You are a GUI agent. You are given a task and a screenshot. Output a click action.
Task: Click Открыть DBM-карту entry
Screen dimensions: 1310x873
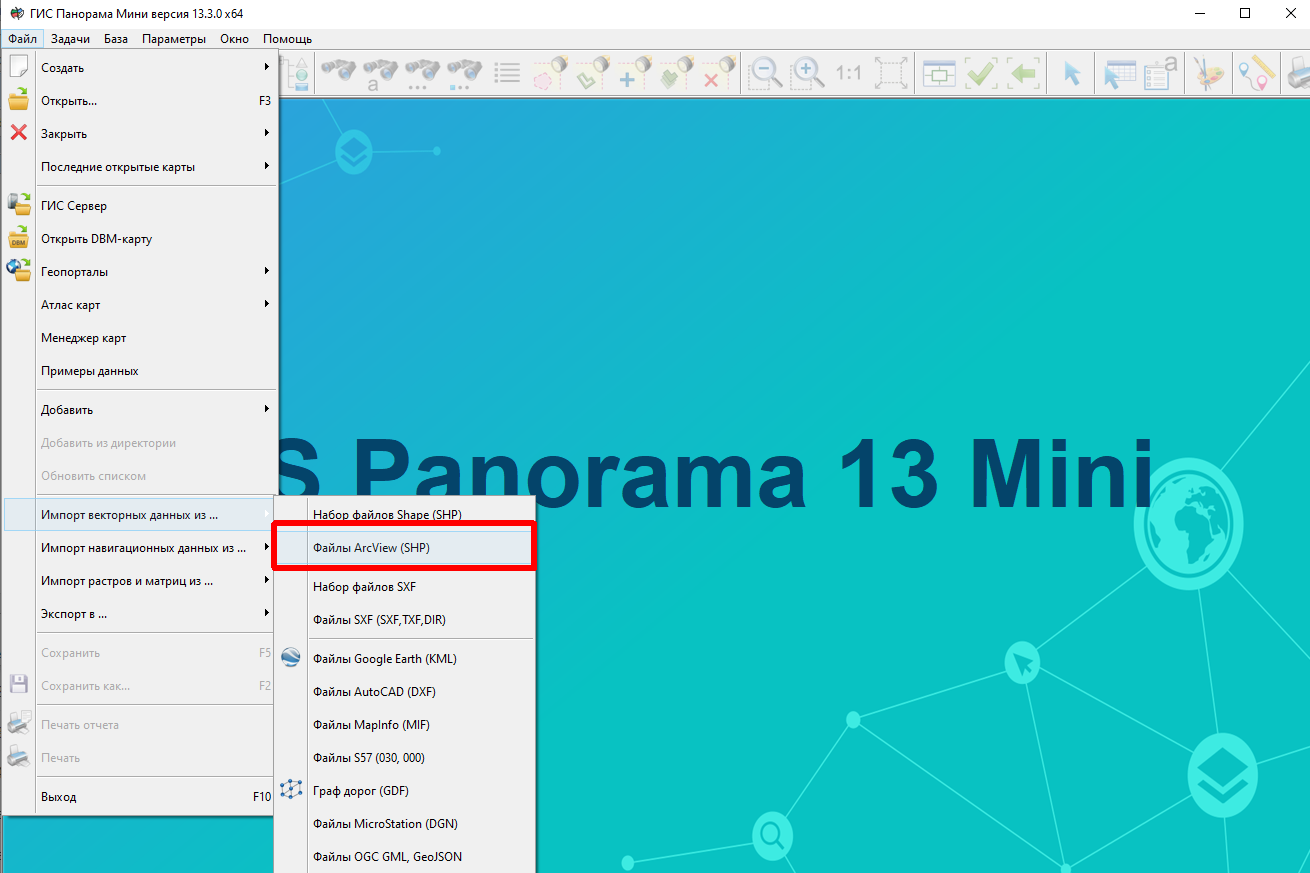click(x=139, y=239)
